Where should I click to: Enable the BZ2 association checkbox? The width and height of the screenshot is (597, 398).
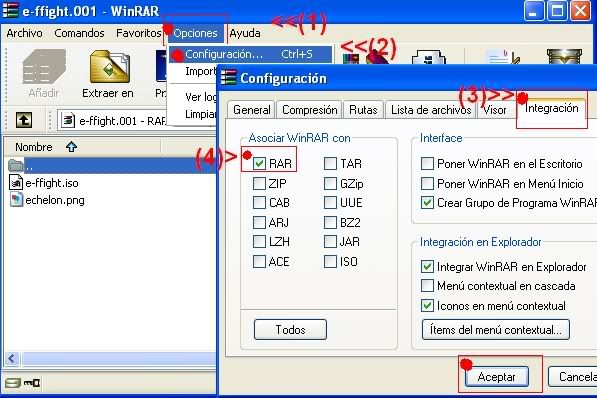click(330, 222)
